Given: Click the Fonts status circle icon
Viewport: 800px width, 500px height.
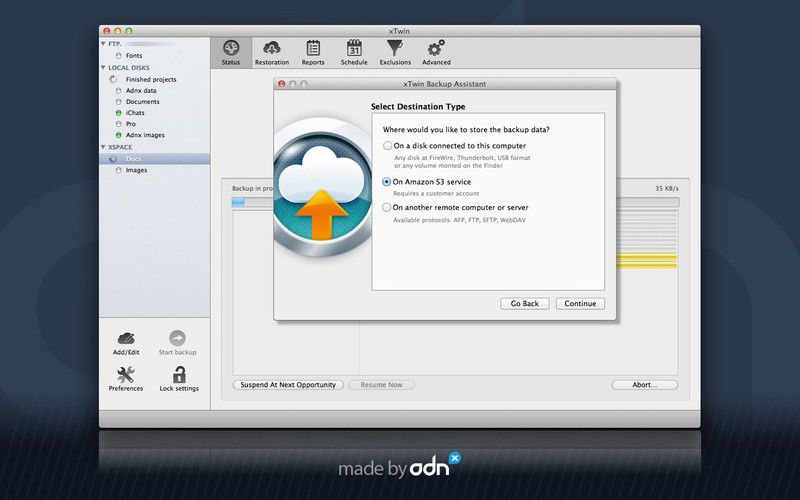Looking at the screenshot, I should (x=118, y=56).
